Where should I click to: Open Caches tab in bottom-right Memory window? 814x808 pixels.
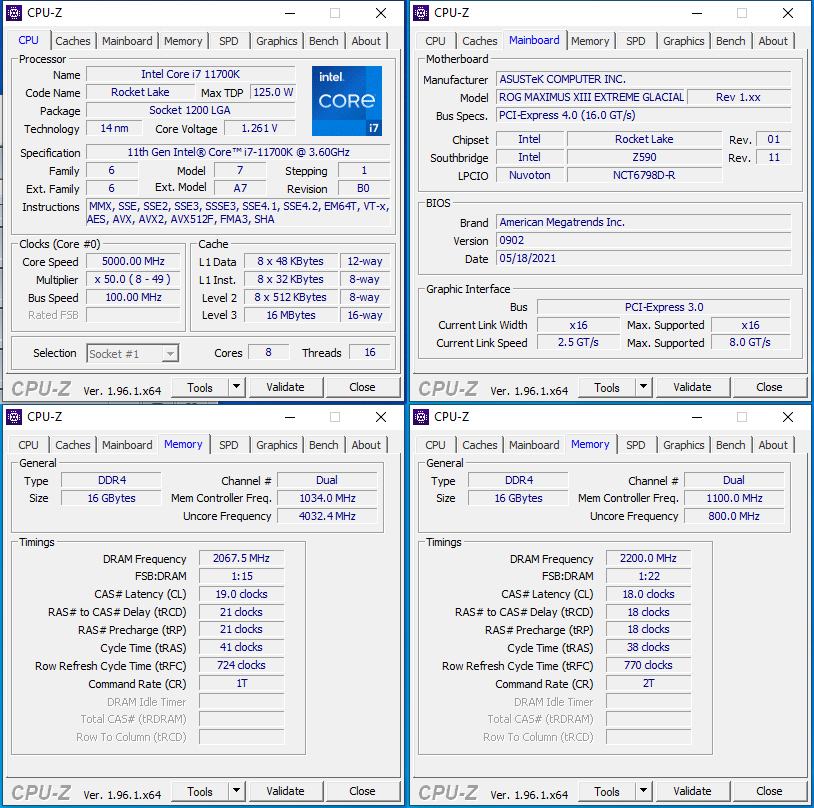click(480, 445)
